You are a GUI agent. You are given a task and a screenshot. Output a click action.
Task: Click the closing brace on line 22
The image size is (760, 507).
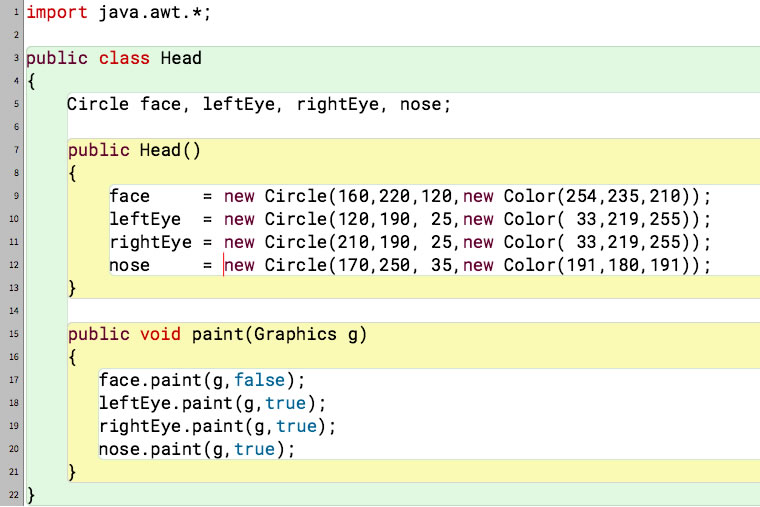pyautogui.click(x=31, y=495)
